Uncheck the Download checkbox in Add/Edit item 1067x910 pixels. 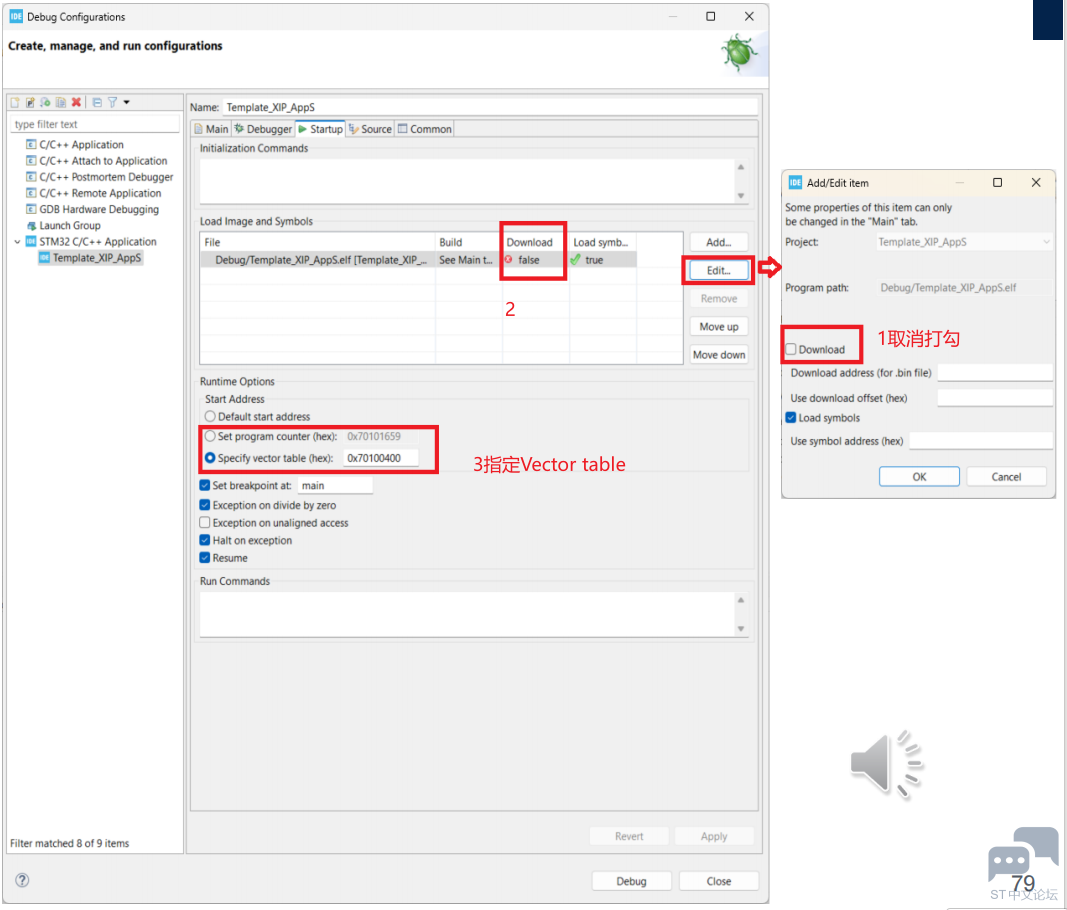click(792, 349)
